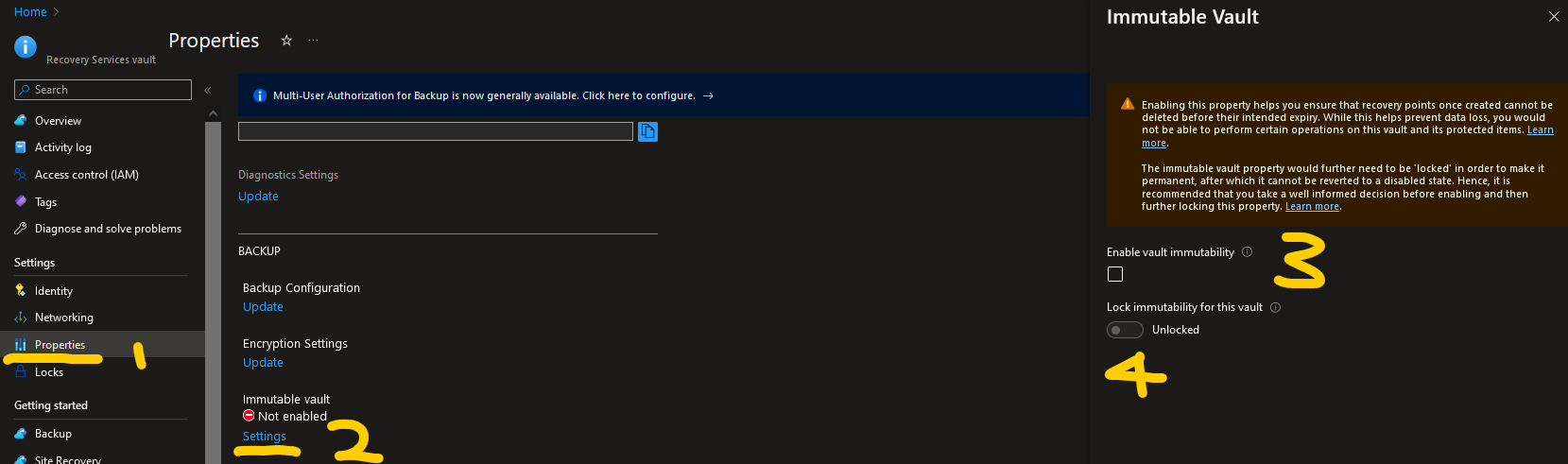This screenshot has height=464, width=1568.
Task: Open the more options ellipsis next to Properties
Action: tap(313, 41)
